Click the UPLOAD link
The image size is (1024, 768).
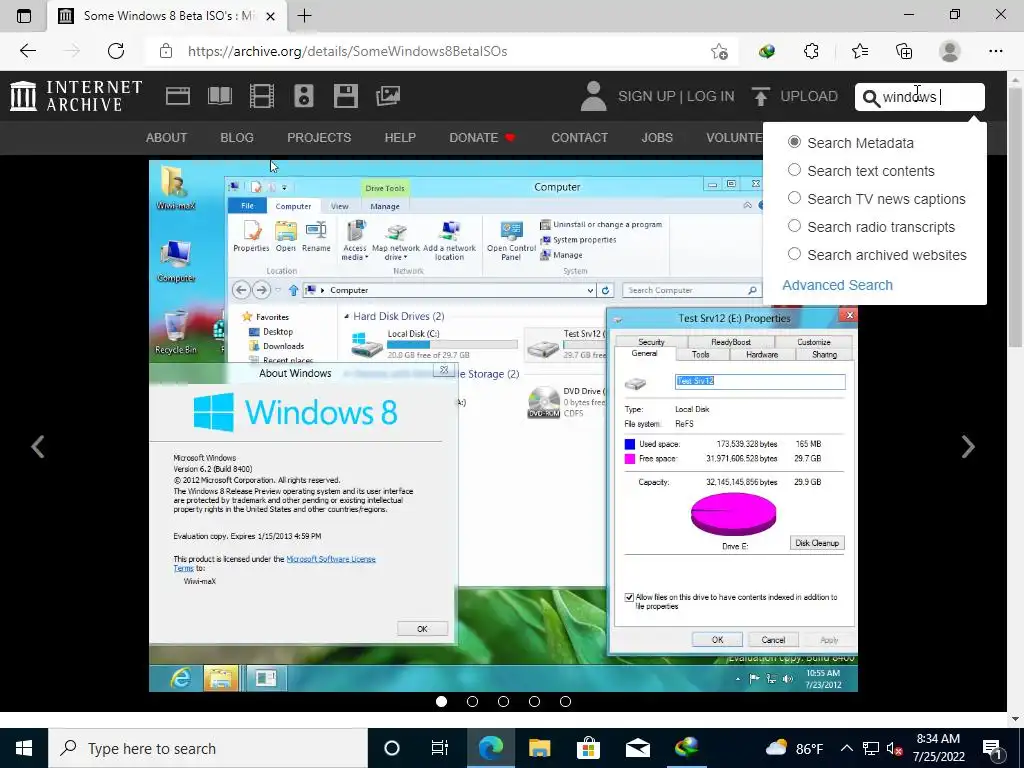pos(808,97)
